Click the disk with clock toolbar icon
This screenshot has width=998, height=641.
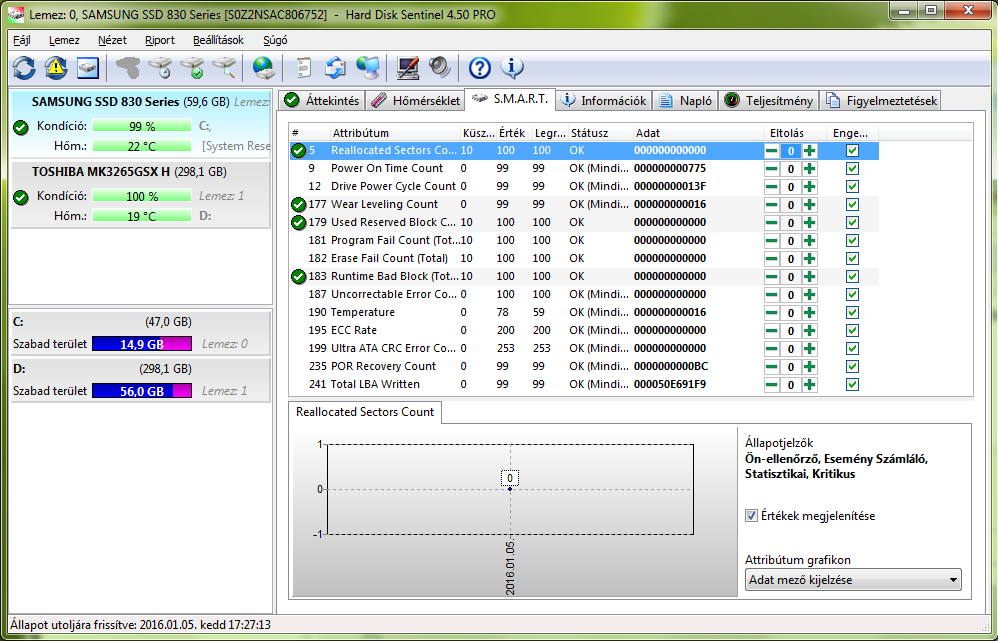click(160, 67)
